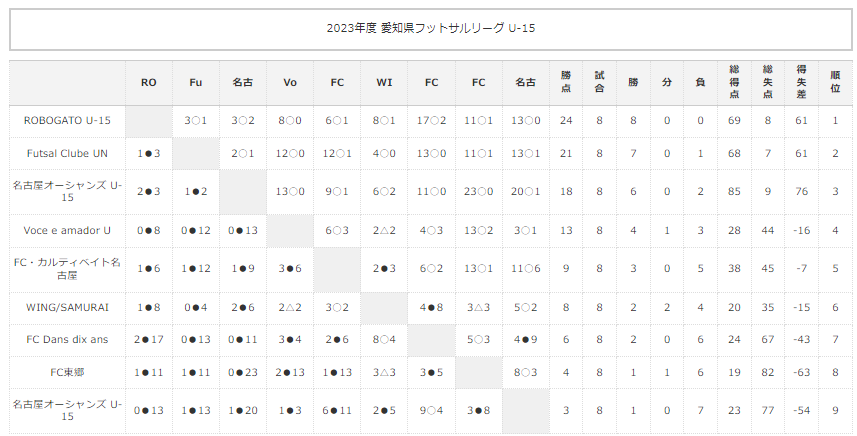Click the Voce e amador U team name
The image size is (857, 436).
point(67,231)
